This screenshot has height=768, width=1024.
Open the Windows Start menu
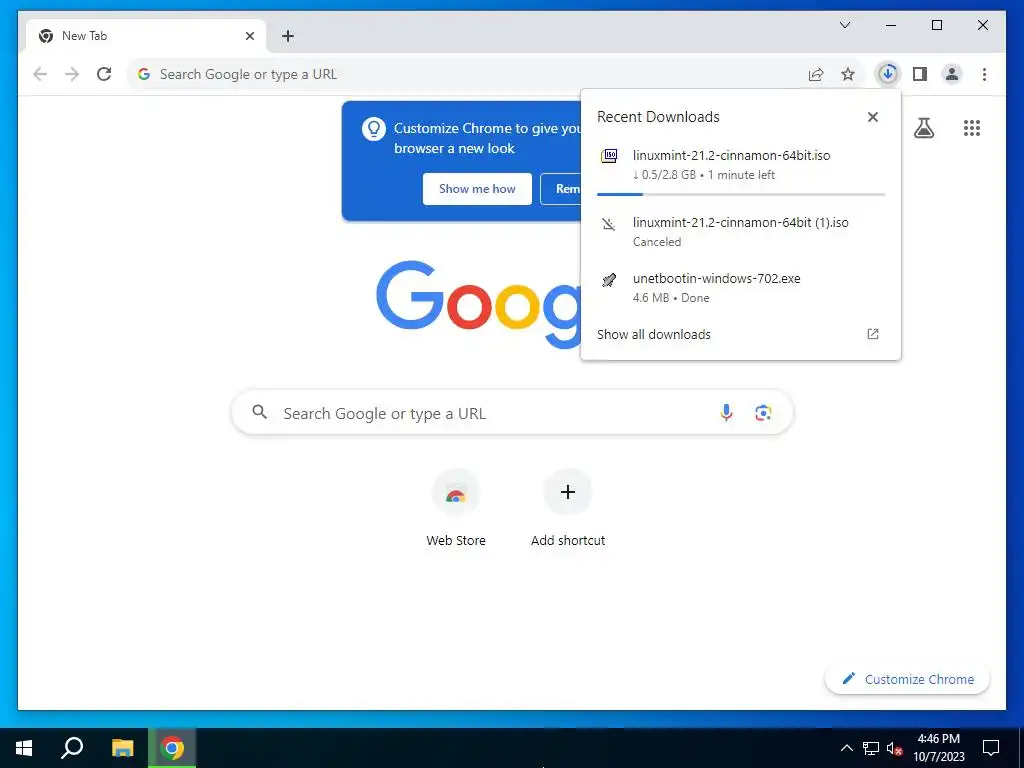pyautogui.click(x=24, y=748)
